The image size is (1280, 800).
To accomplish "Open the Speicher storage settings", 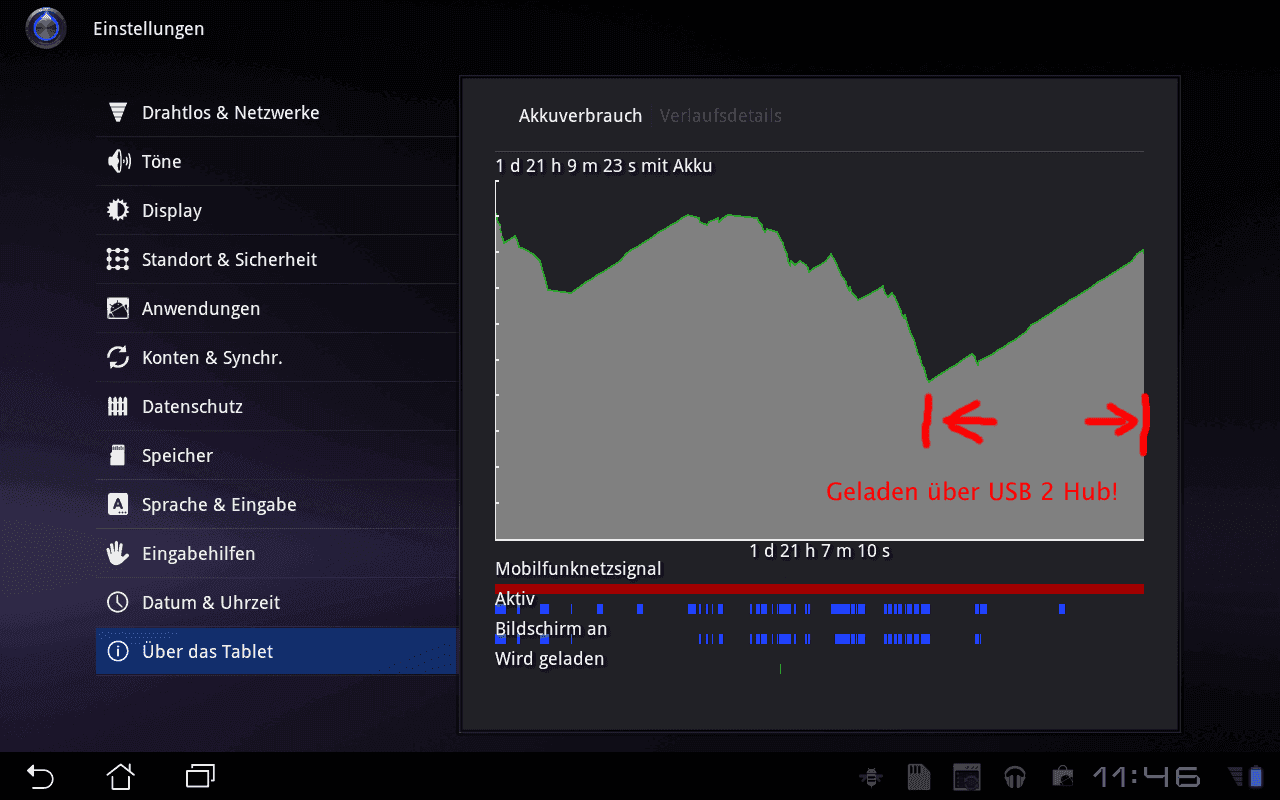I will point(276,455).
